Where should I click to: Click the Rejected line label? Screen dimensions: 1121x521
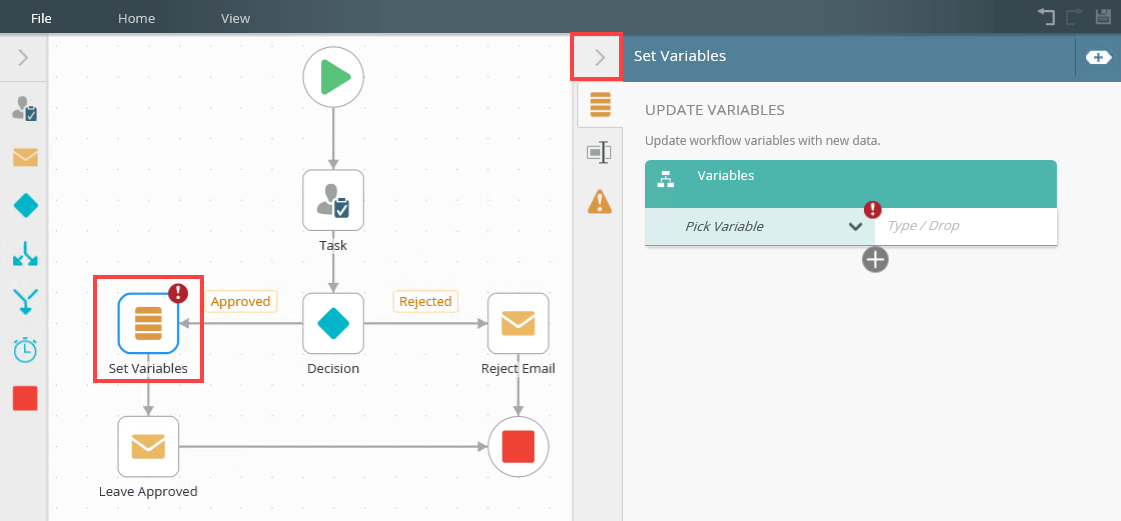click(x=425, y=302)
